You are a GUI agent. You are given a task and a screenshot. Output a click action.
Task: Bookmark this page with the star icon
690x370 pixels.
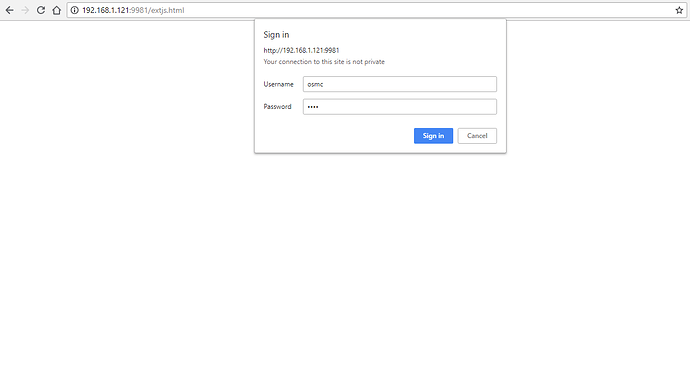(679, 10)
